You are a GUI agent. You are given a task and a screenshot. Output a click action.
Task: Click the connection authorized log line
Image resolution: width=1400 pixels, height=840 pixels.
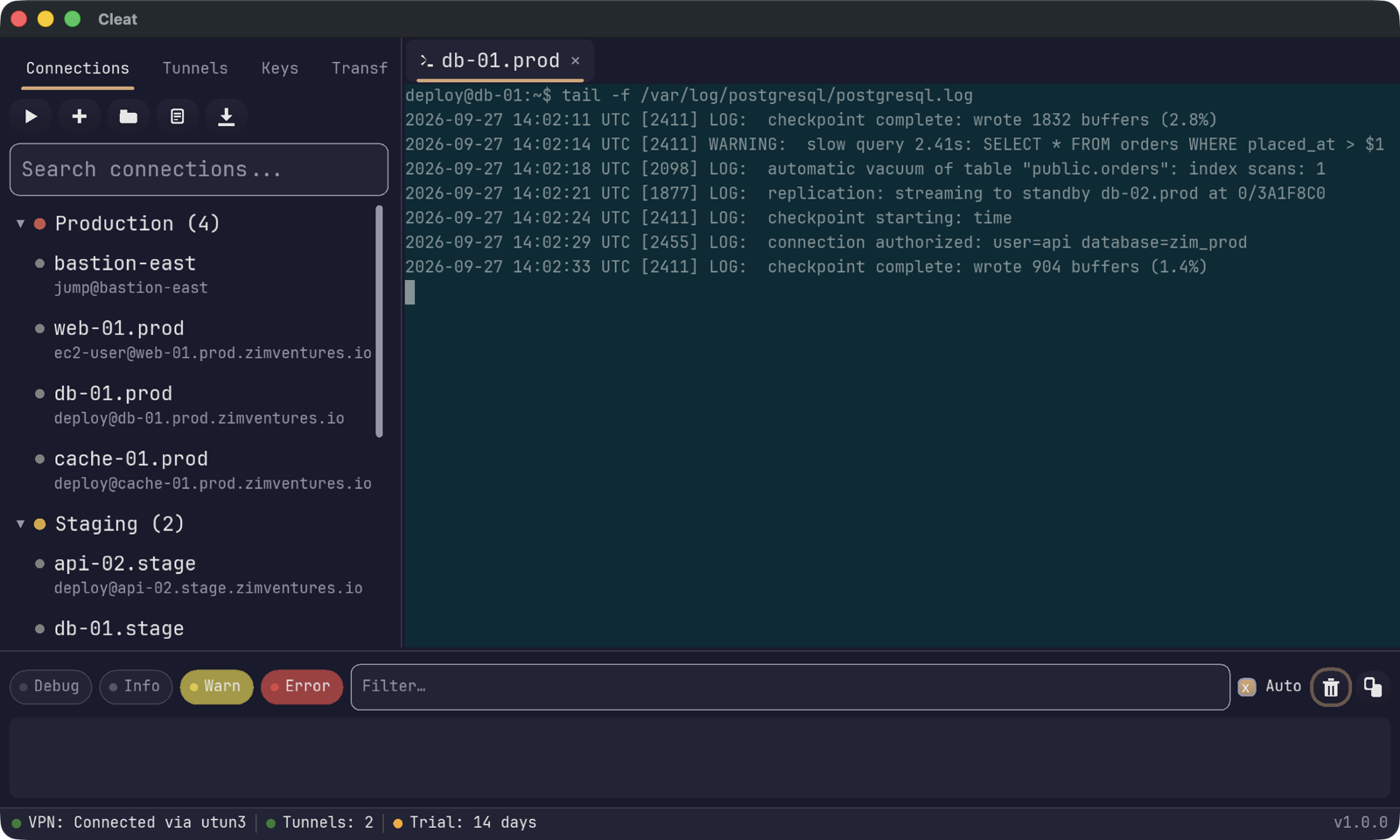[826, 242]
